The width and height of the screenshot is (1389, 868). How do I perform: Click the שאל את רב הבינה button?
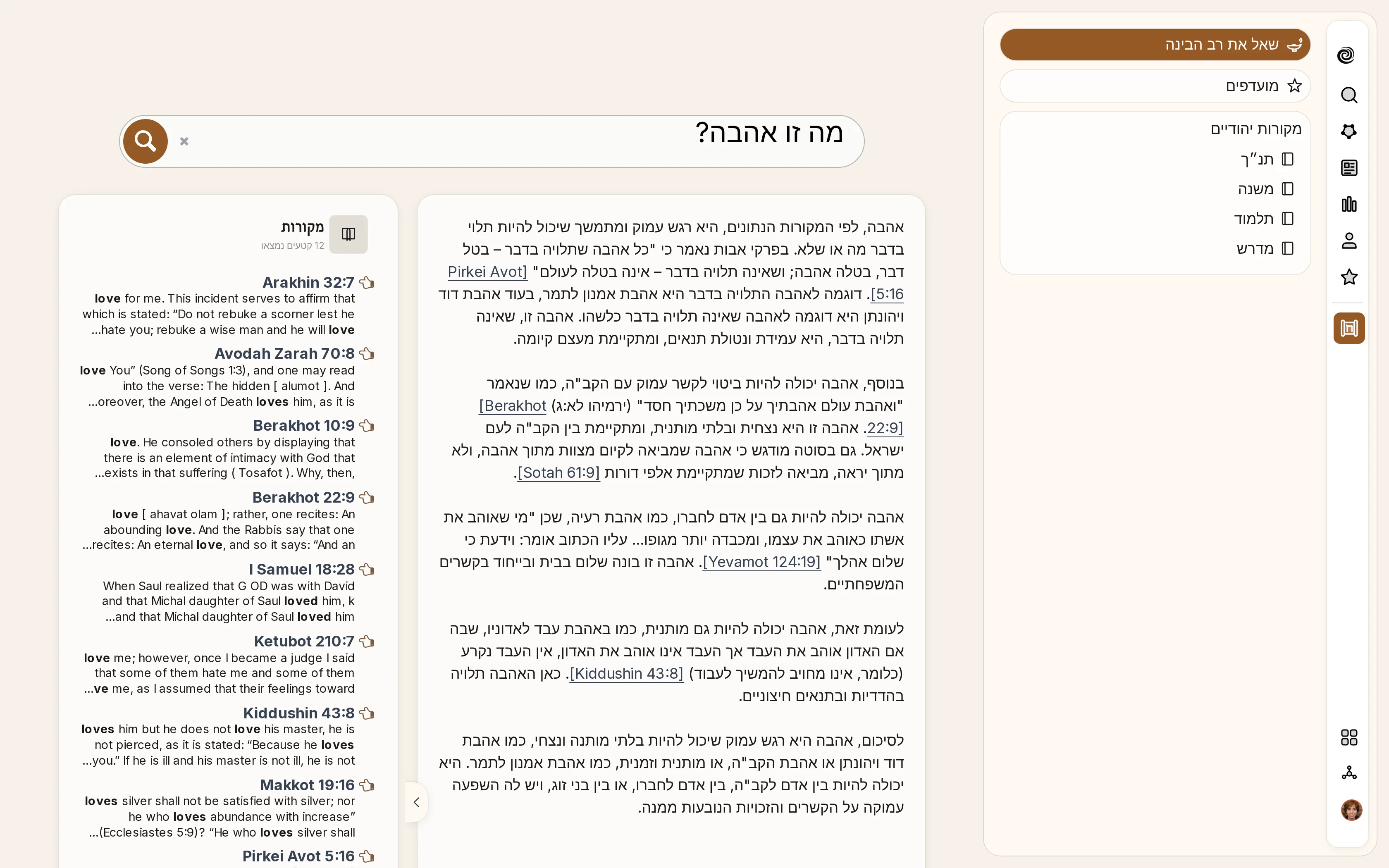pos(1155,45)
